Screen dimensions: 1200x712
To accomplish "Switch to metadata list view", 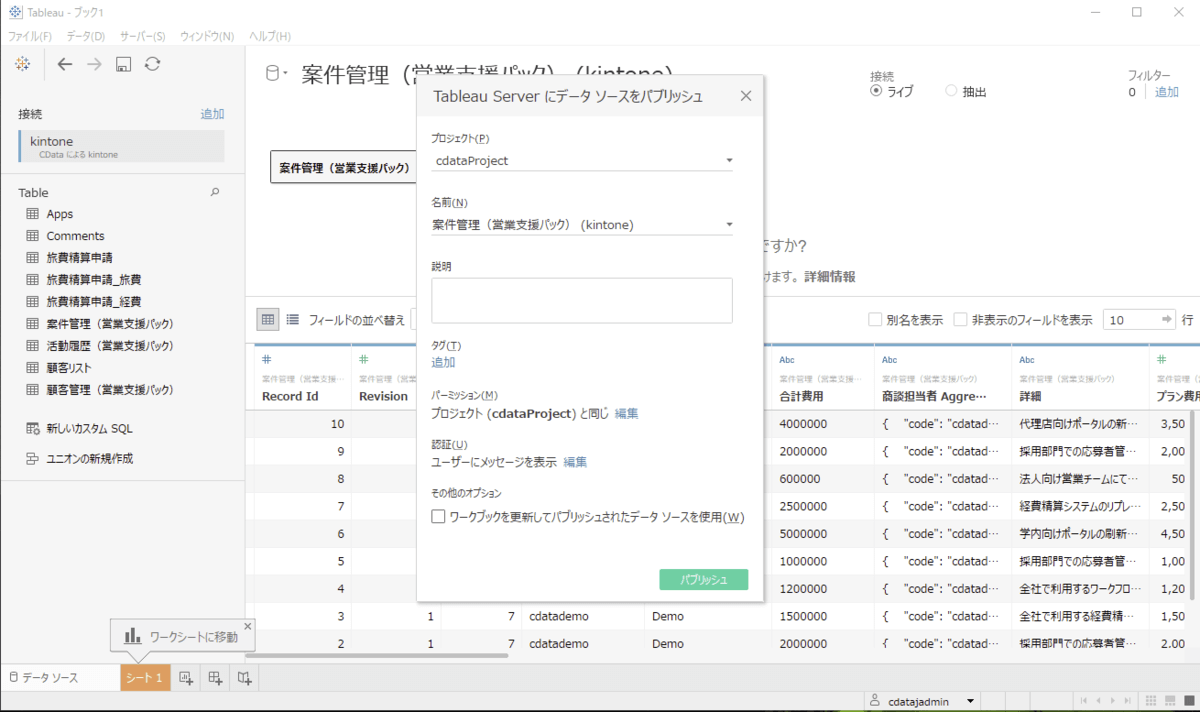I will [293, 320].
